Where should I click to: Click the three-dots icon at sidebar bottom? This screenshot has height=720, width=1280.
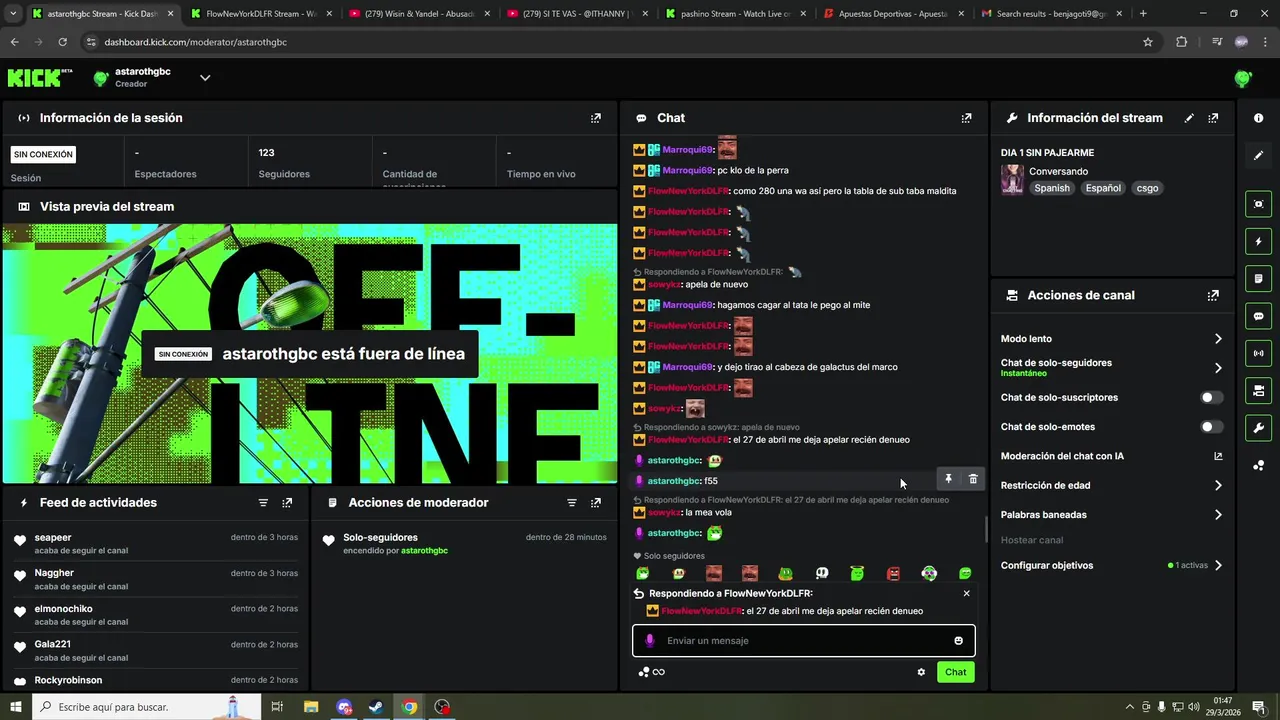pyautogui.click(x=1258, y=465)
